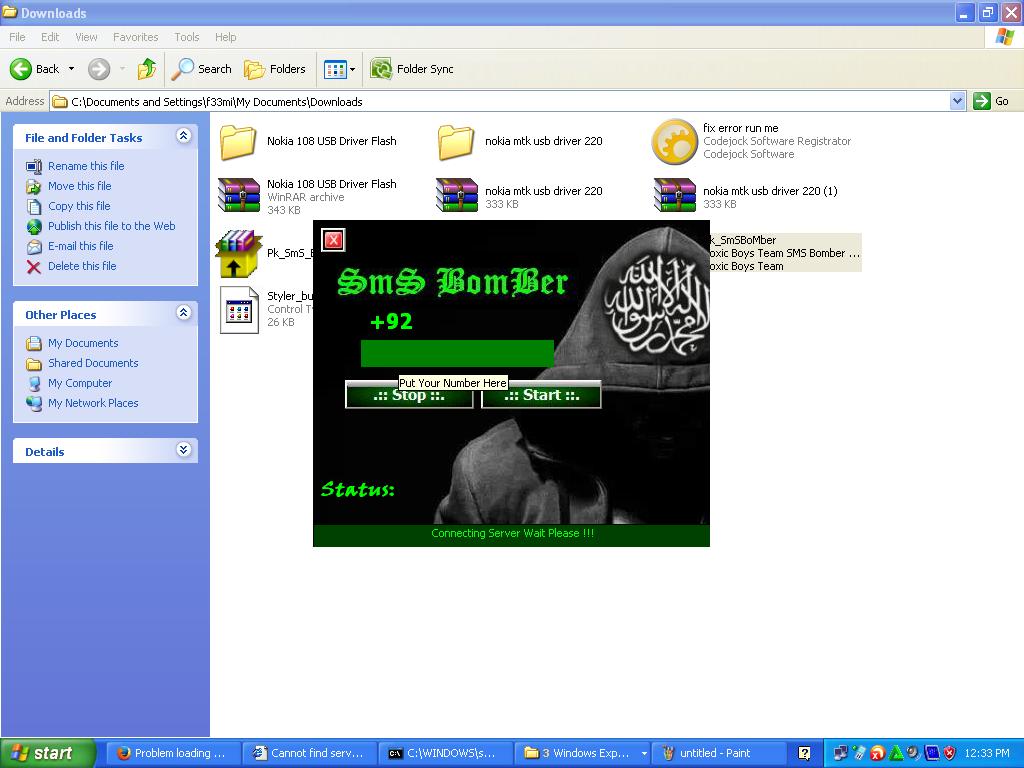This screenshot has width=1024, height=768.
Task: Select the fix error run me application icon
Action: [674, 142]
